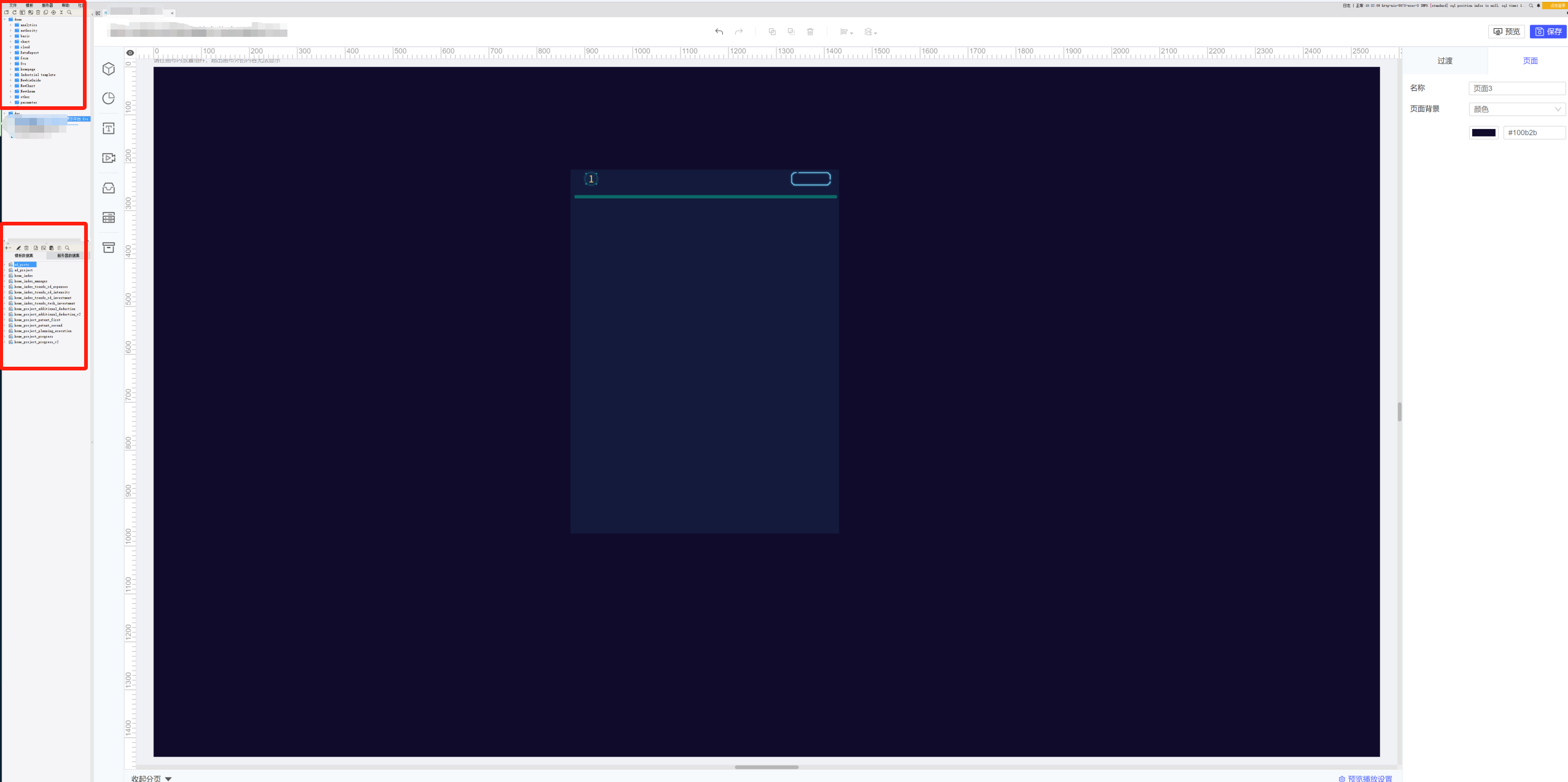Click the 预览 preview button
The image size is (1568, 782).
pyautogui.click(x=1507, y=32)
